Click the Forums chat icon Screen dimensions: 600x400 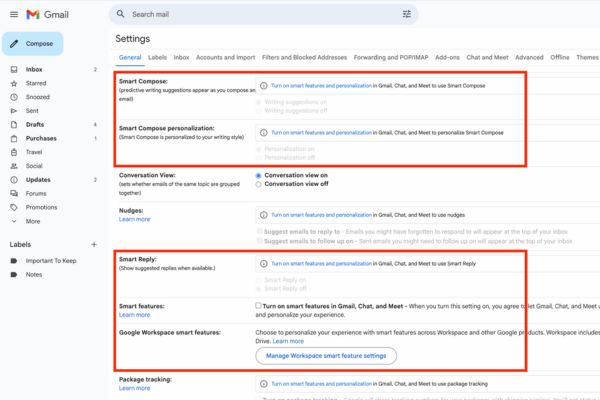coord(14,193)
